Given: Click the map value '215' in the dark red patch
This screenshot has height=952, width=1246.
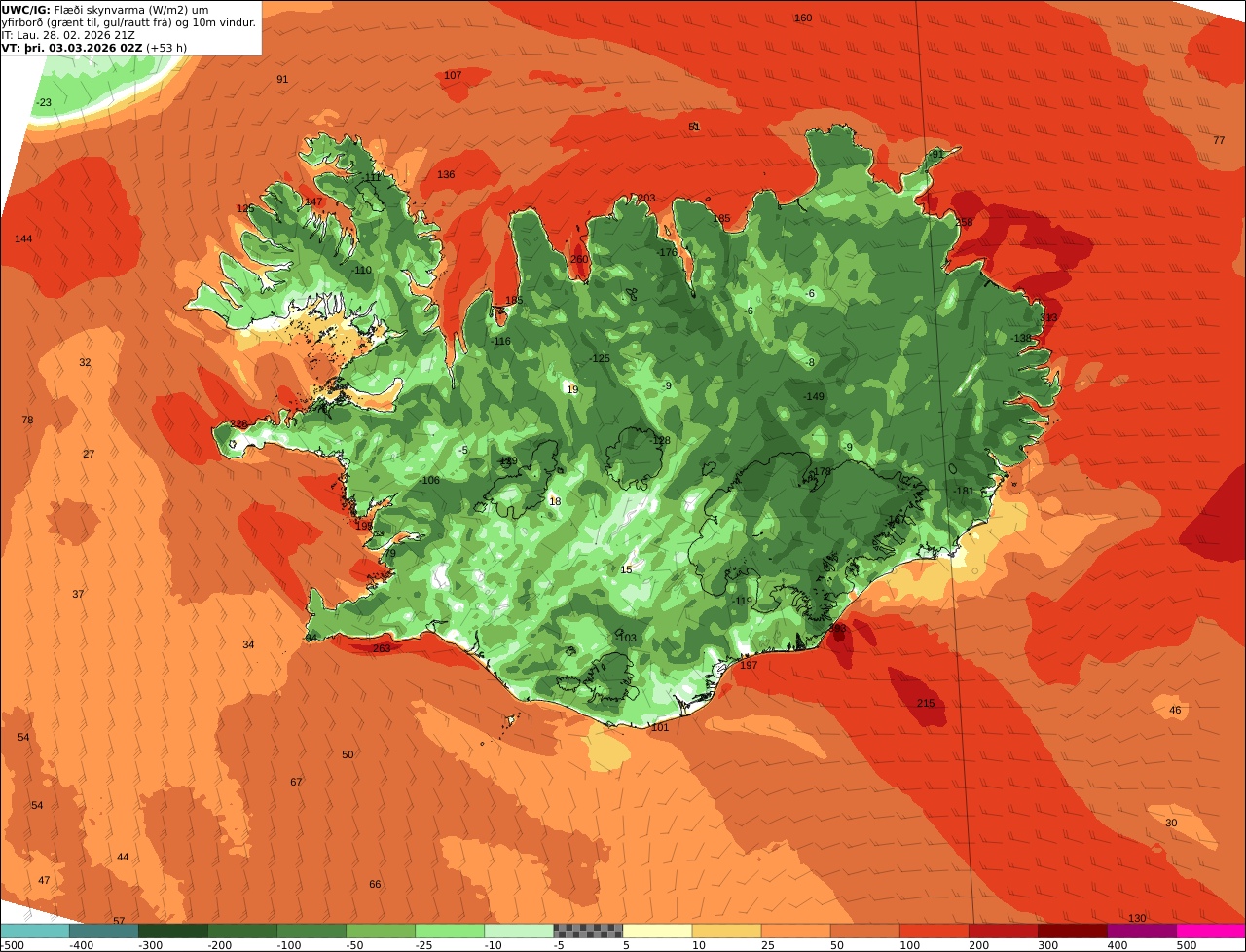Looking at the screenshot, I should [926, 704].
